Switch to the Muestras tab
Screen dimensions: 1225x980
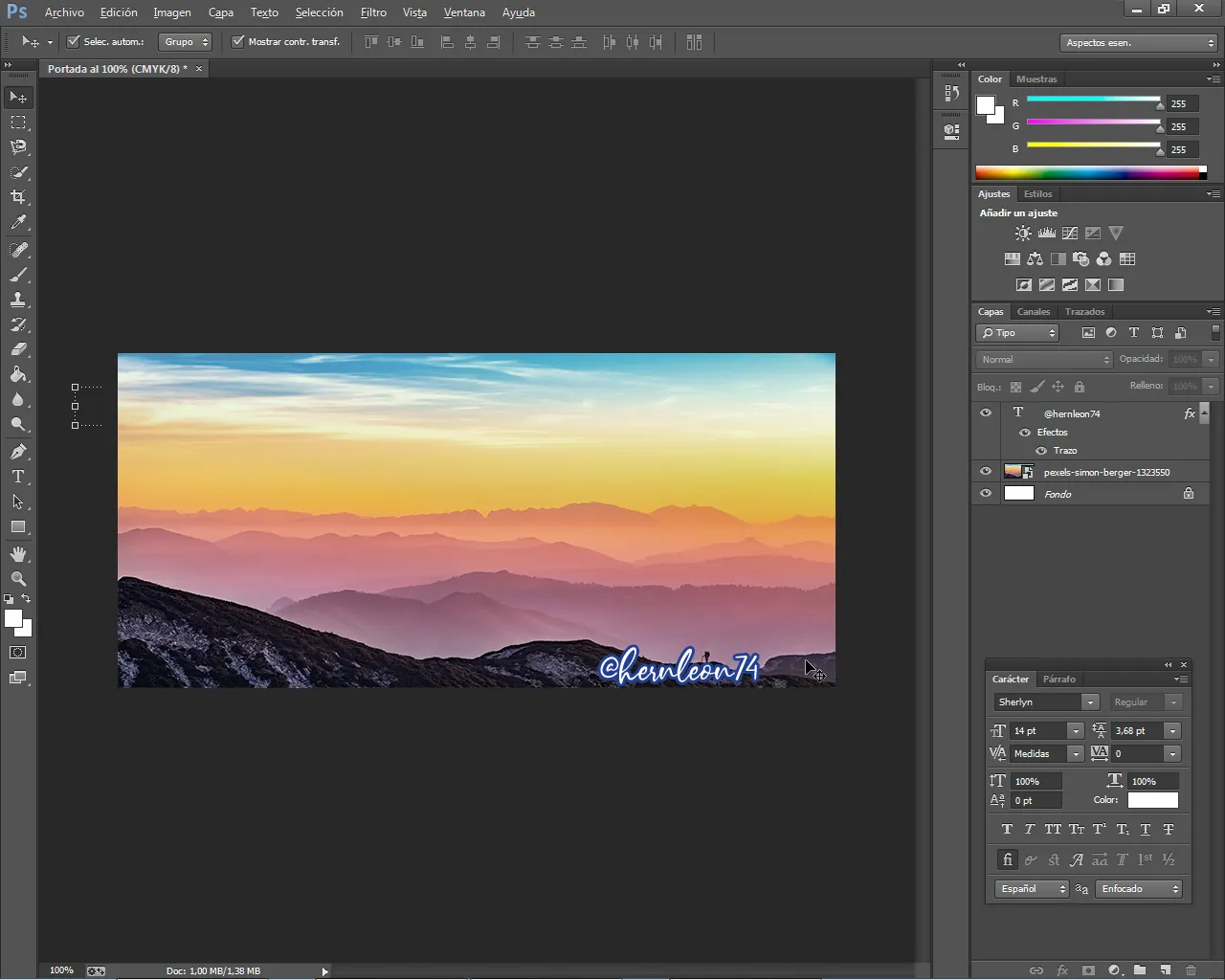(x=1036, y=79)
